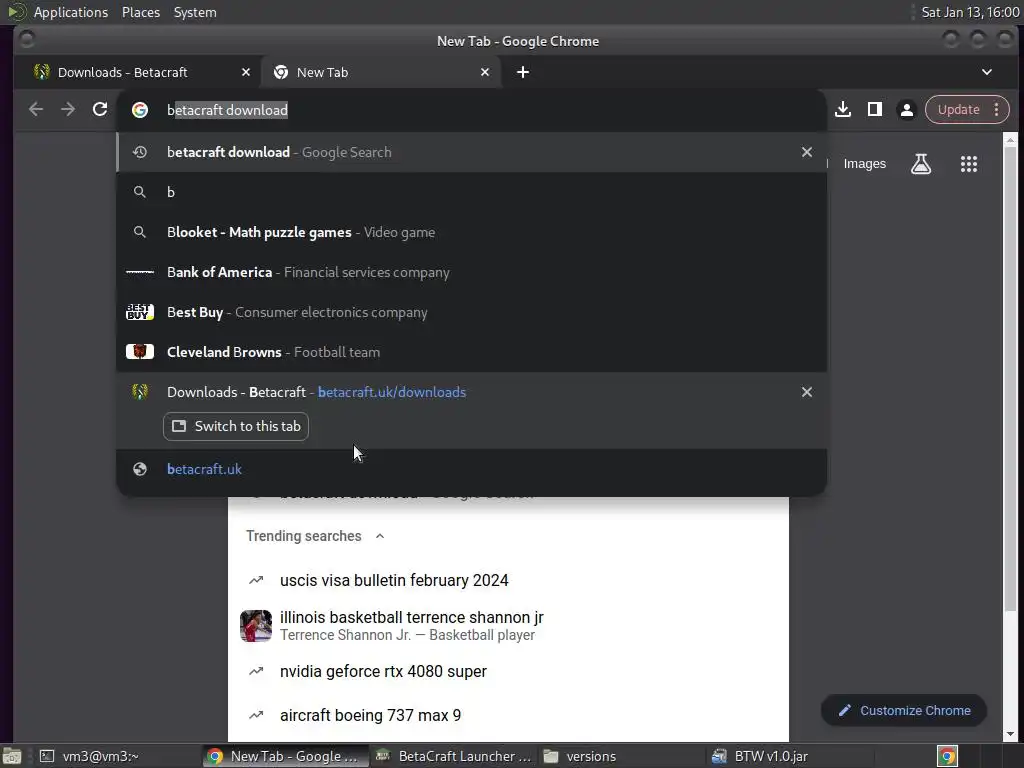Open betacraft.uk suggestion
This screenshot has width=1024, height=768.
472,469
